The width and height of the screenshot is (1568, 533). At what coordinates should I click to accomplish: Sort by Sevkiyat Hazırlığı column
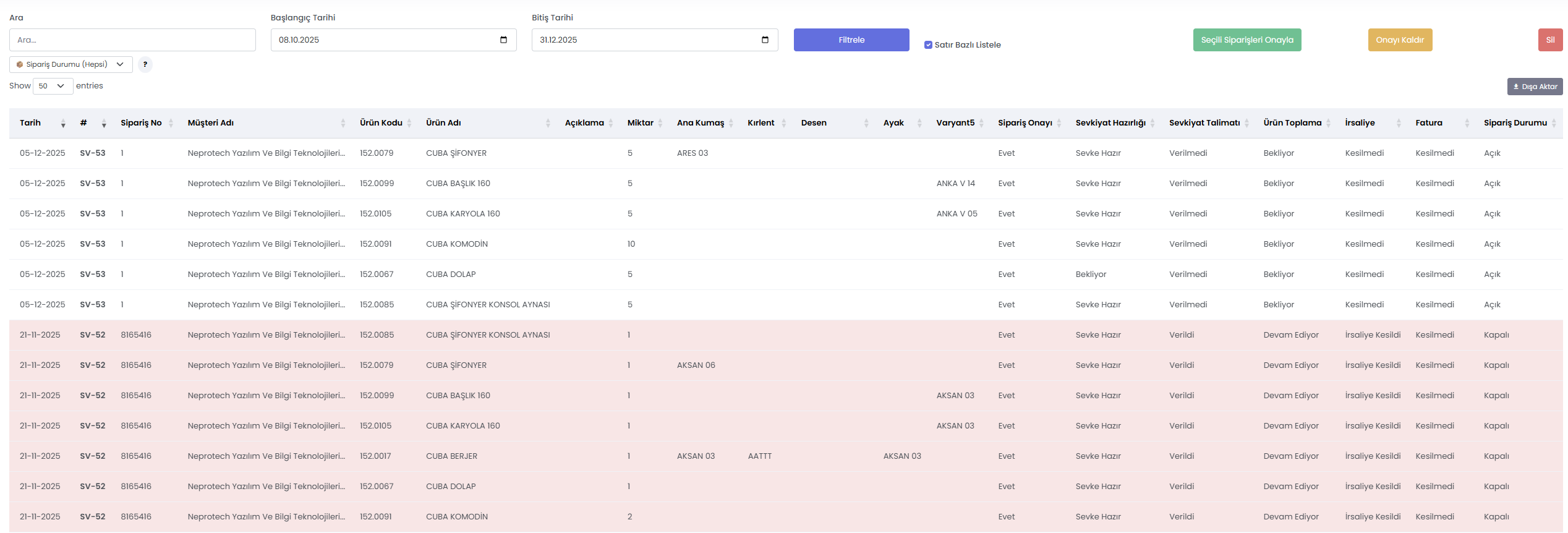point(1115,123)
